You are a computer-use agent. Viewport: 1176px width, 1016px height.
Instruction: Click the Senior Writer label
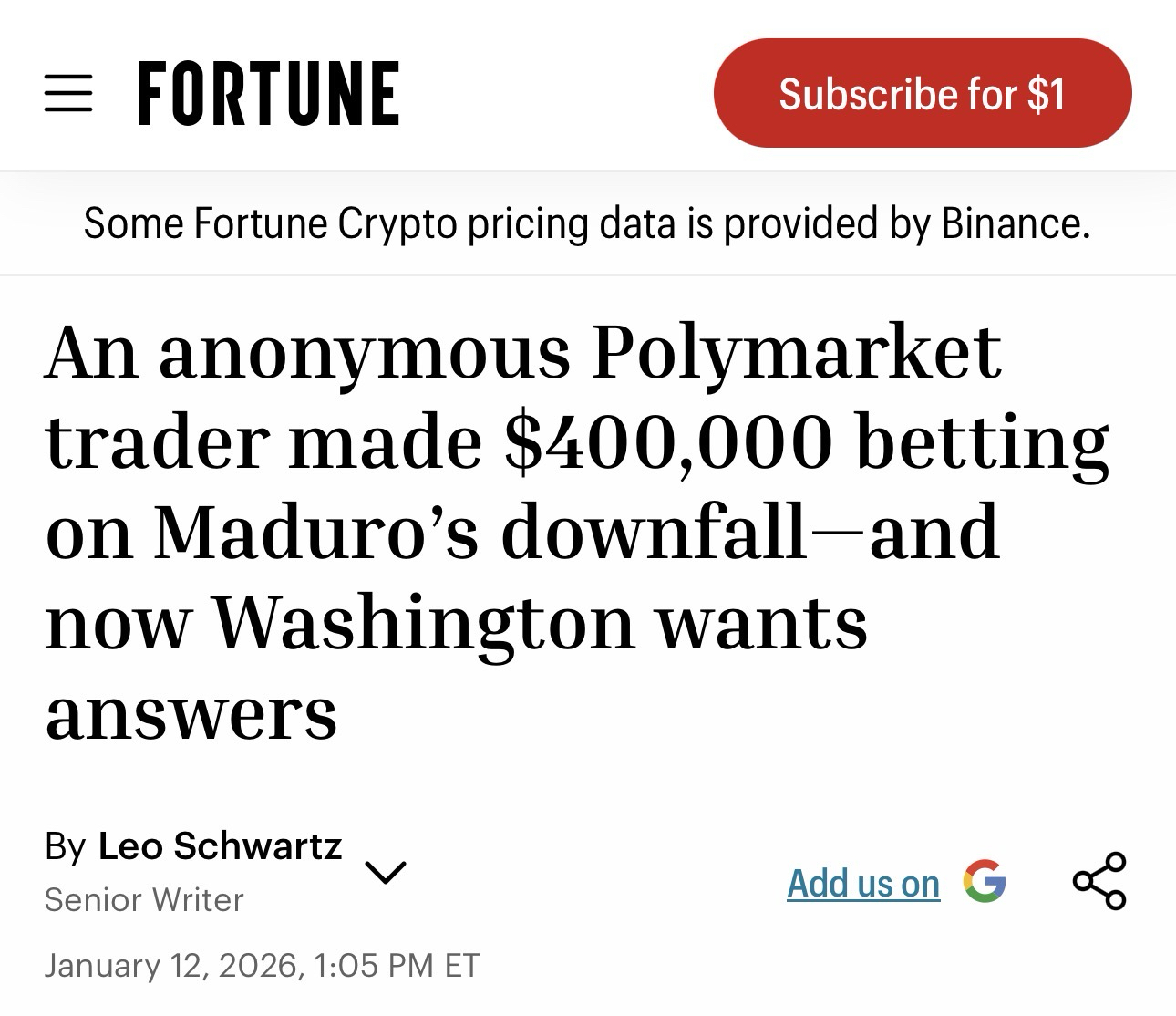coord(144,900)
